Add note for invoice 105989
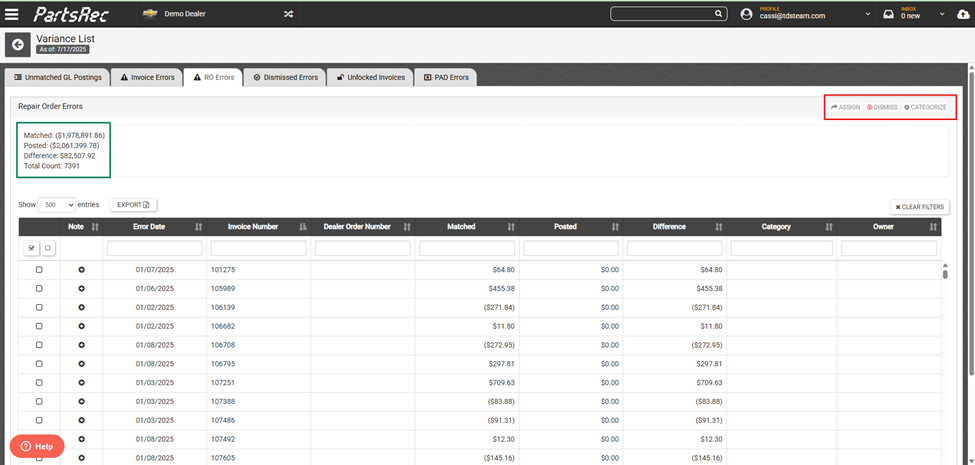The width and height of the screenshot is (975, 465). click(x=81, y=288)
